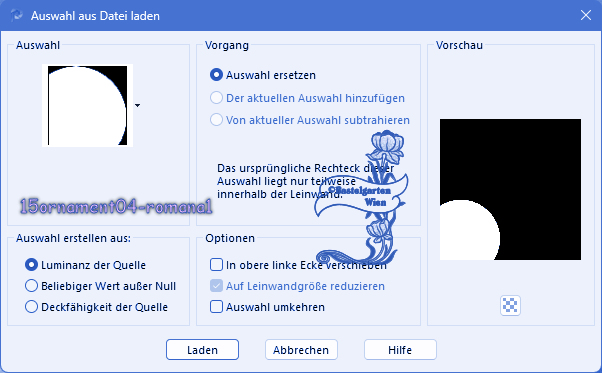602x373 pixels.
Task: Click the Optionen group label
Action: (x=230, y=238)
